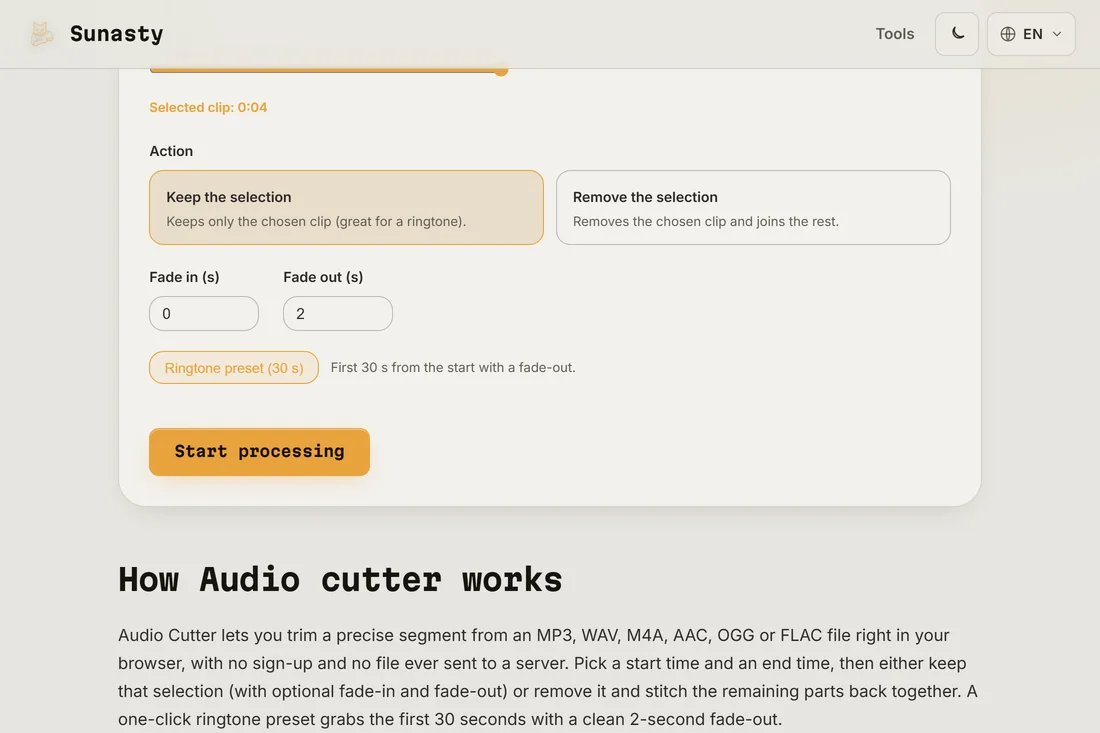Click the globe icon in the language selector

[x=1008, y=34]
